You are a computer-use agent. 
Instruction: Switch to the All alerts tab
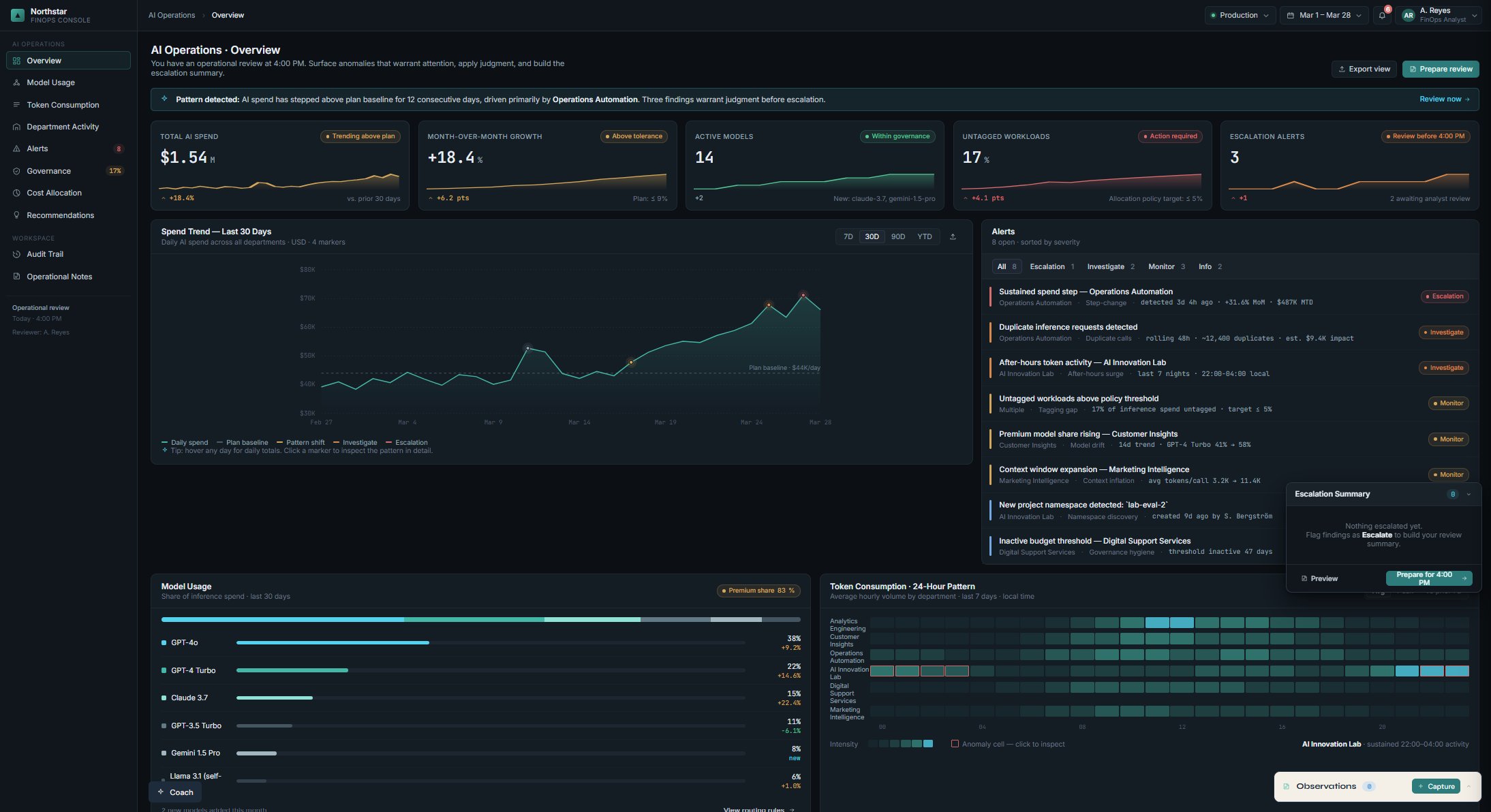pyautogui.click(x=1006, y=266)
